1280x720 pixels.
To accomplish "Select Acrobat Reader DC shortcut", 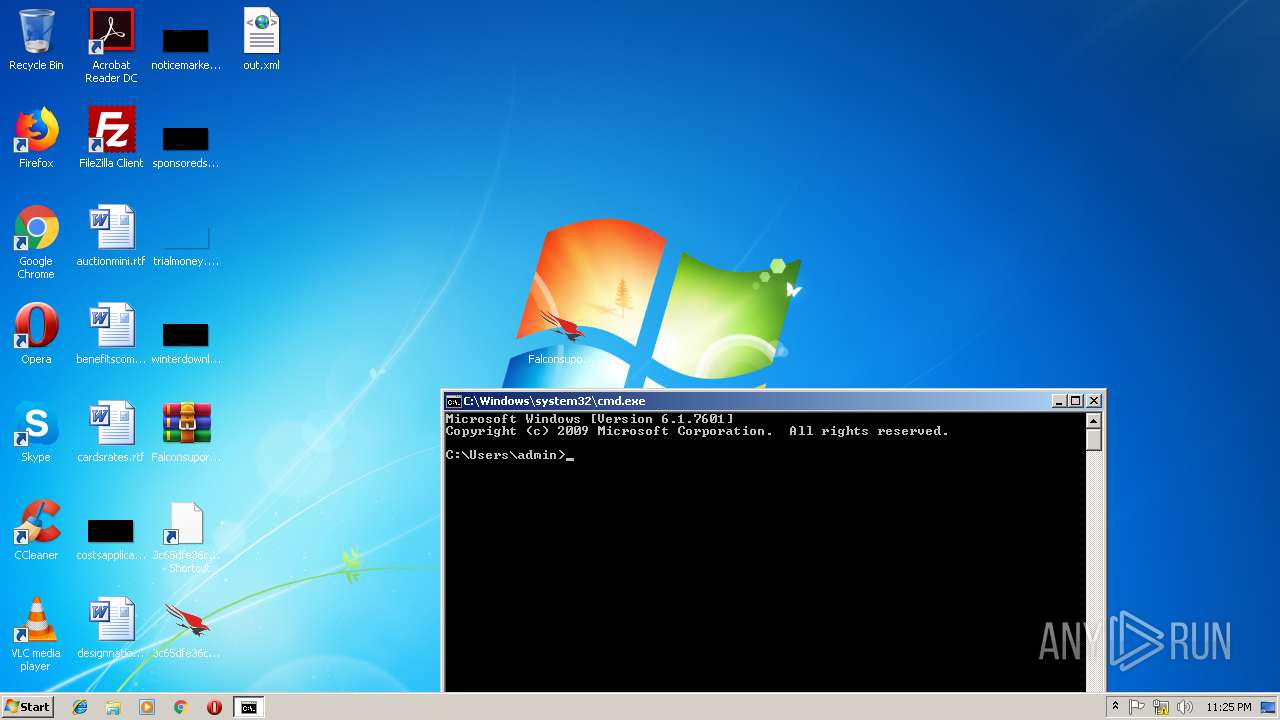I will click(111, 46).
